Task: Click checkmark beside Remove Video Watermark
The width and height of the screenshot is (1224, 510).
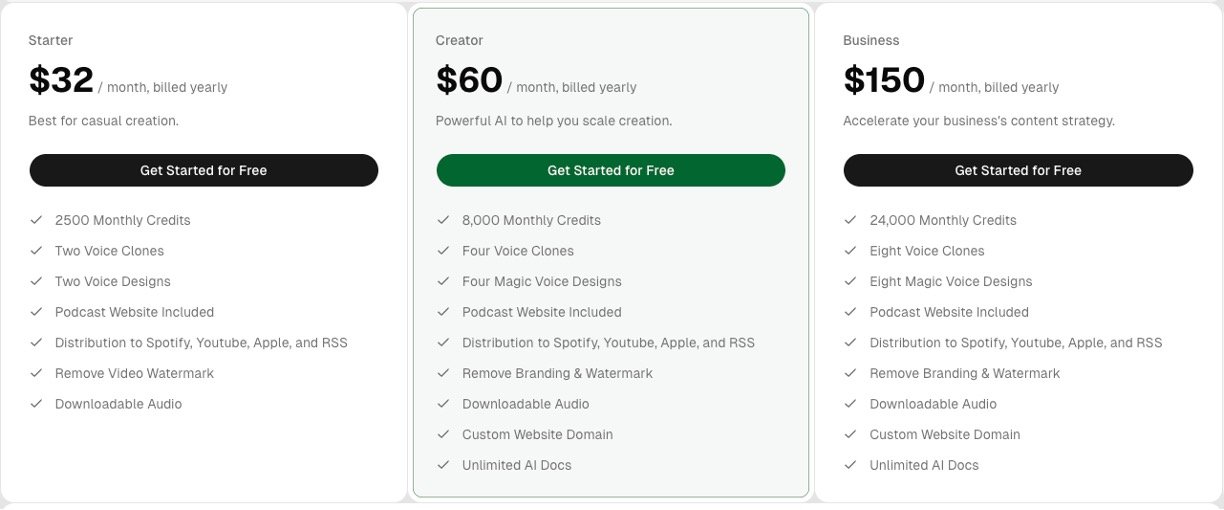Action: tap(36, 373)
